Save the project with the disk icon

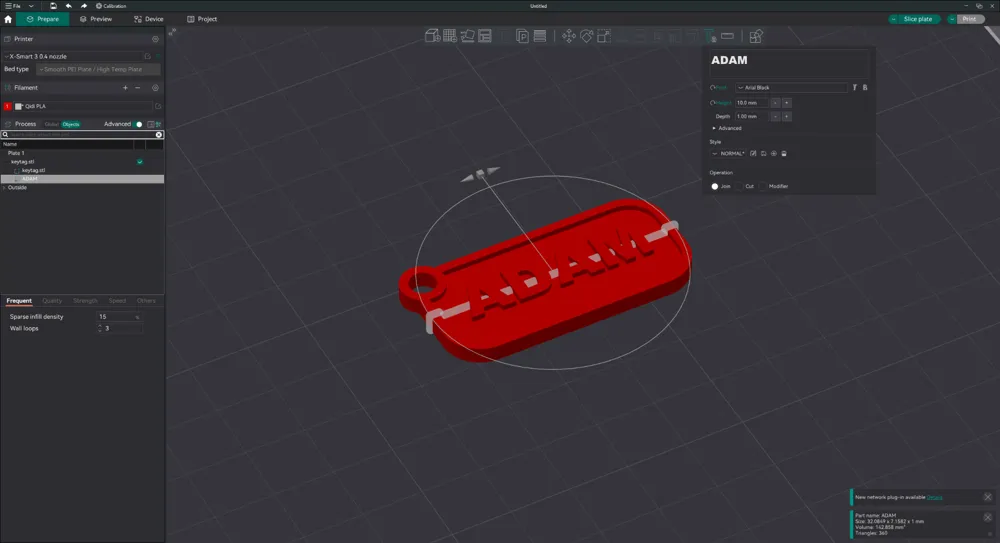tap(53, 6)
